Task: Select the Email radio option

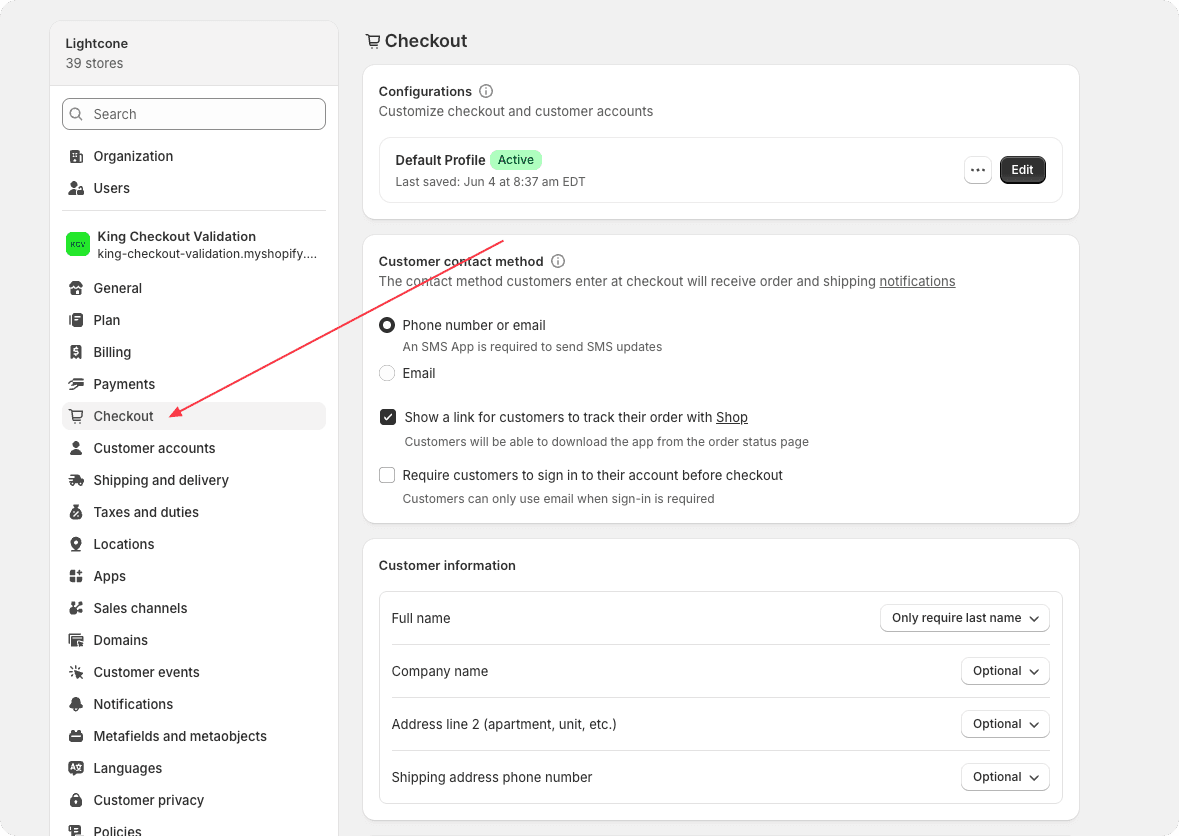Action: pyautogui.click(x=386, y=374)
